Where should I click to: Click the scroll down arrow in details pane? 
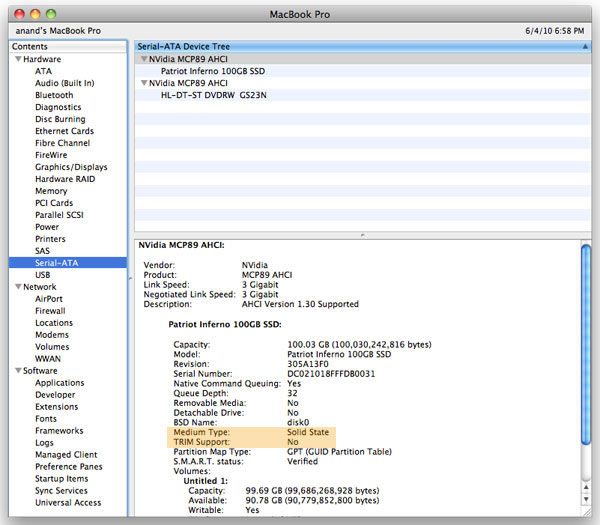coord(586,499)
